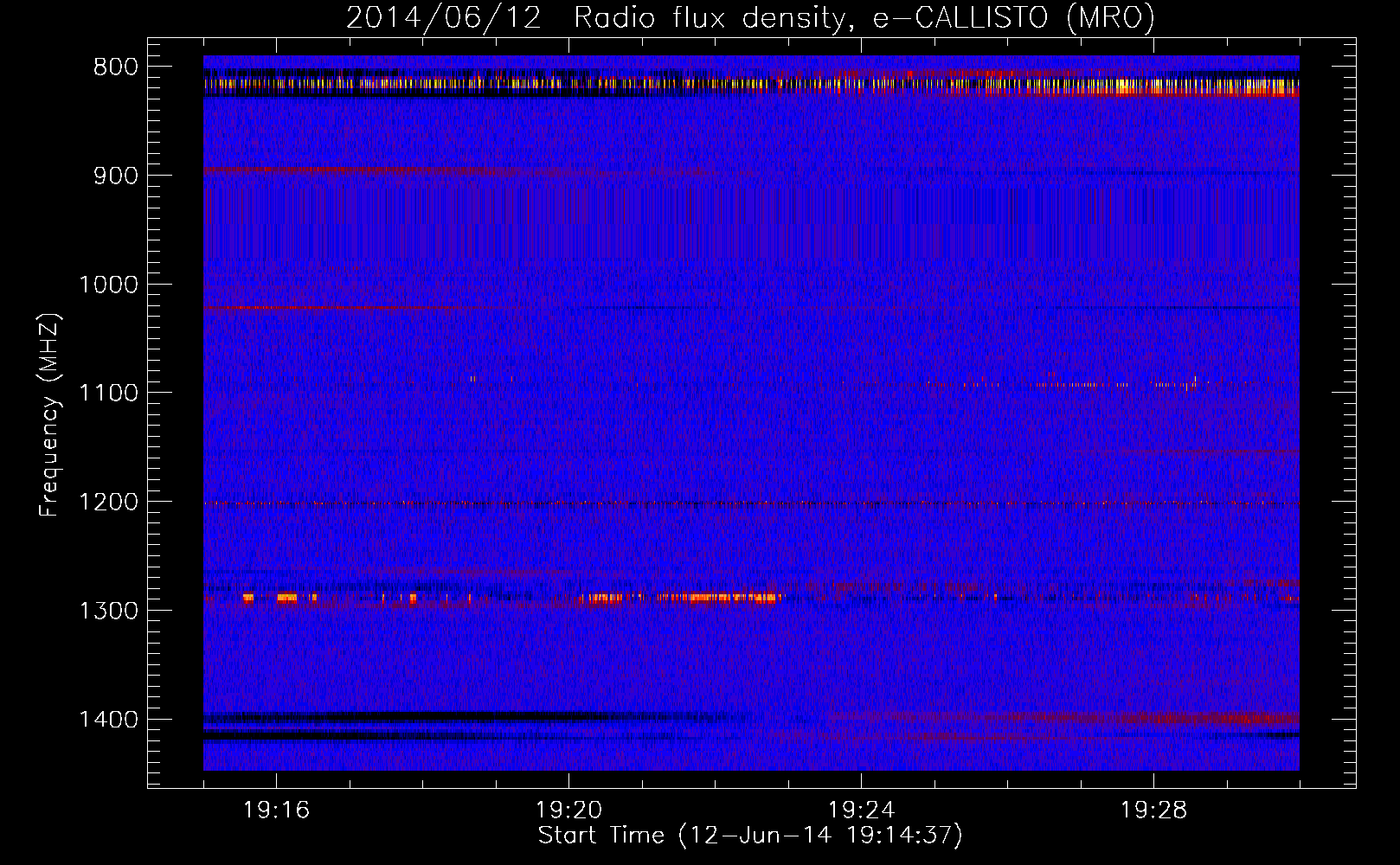Click the 'Start Time (12-Jun-14 19:14:37)' label
The width and height of the screenshot is (1400, 865).
[x=750, y=836]
